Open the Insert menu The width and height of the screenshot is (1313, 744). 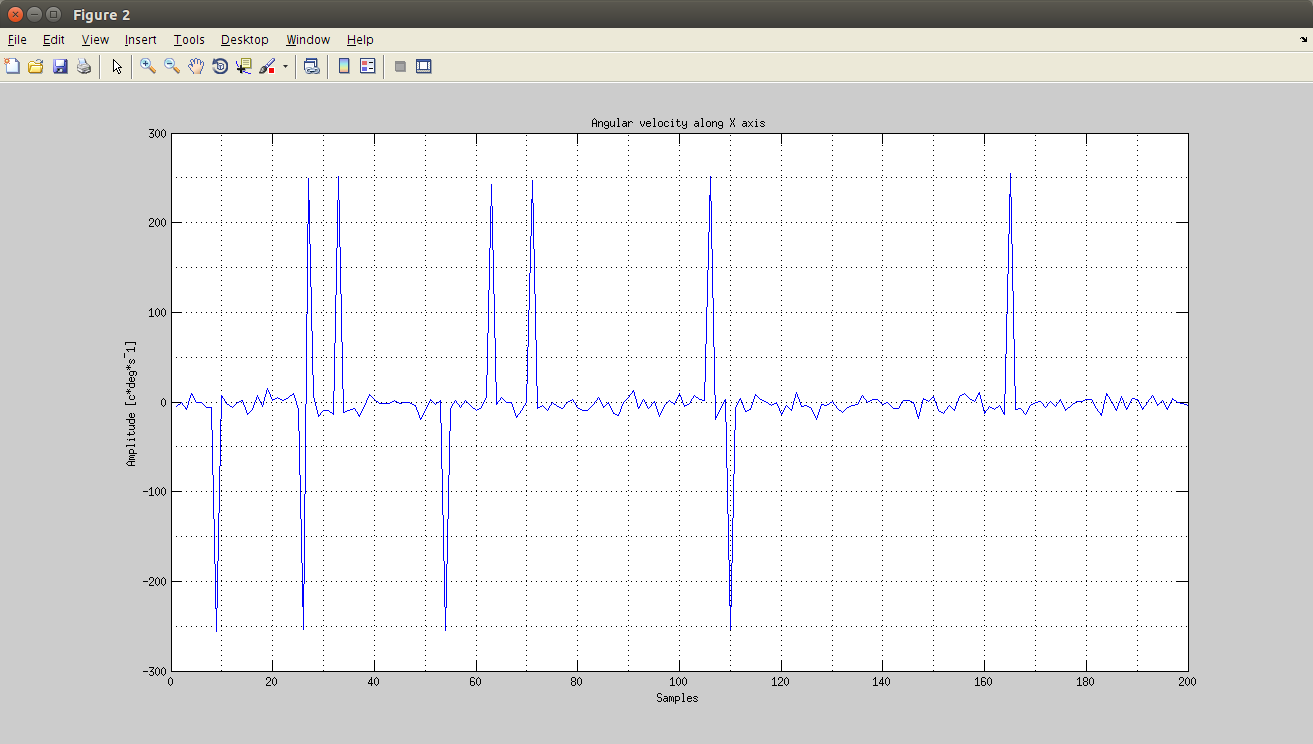(x=140, y=40)
